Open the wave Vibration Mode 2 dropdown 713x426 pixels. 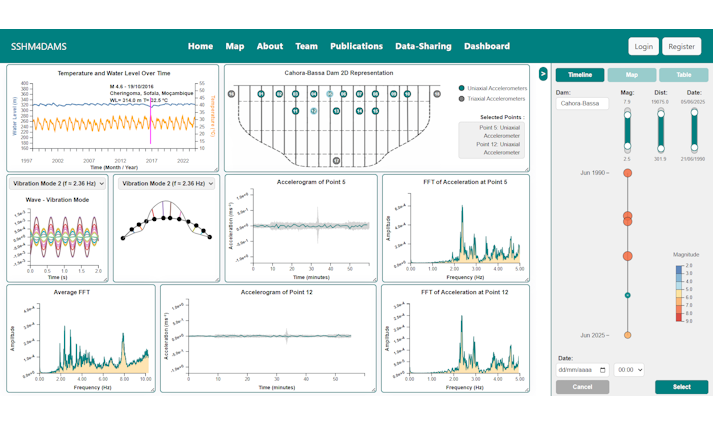(x=55, y=183)
